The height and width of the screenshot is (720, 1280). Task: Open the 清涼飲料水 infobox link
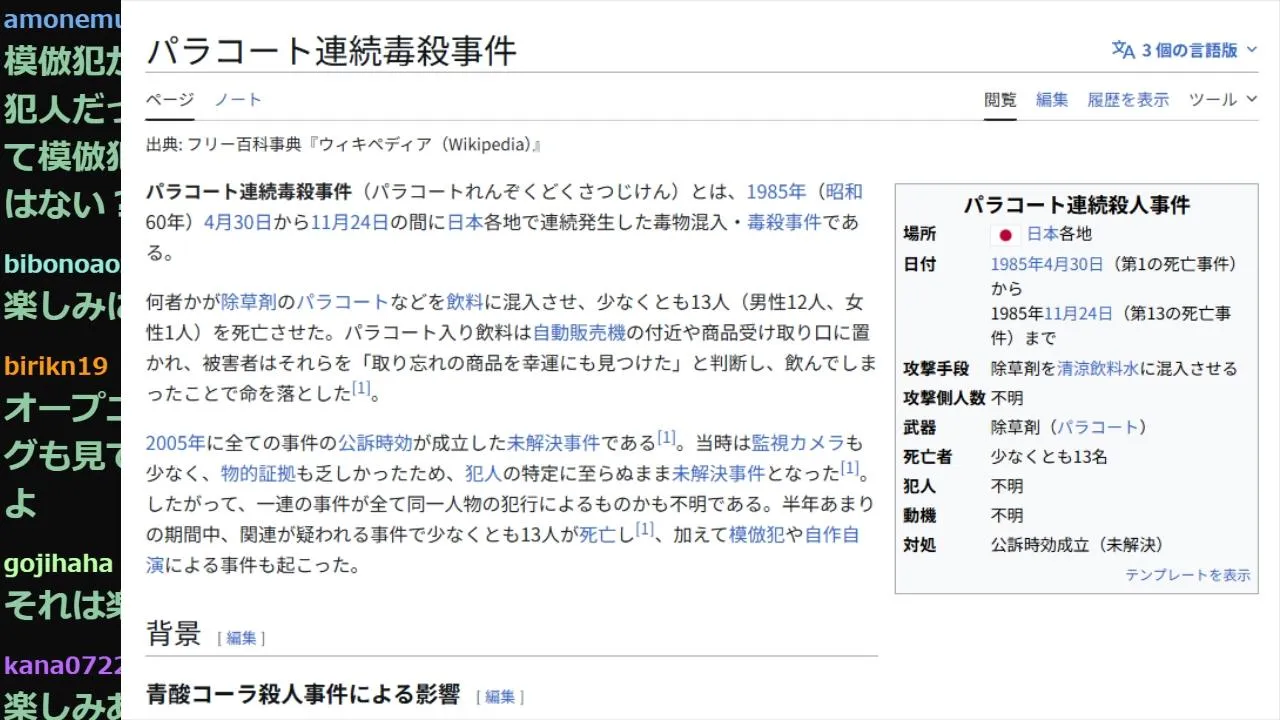coord(1098,368)
